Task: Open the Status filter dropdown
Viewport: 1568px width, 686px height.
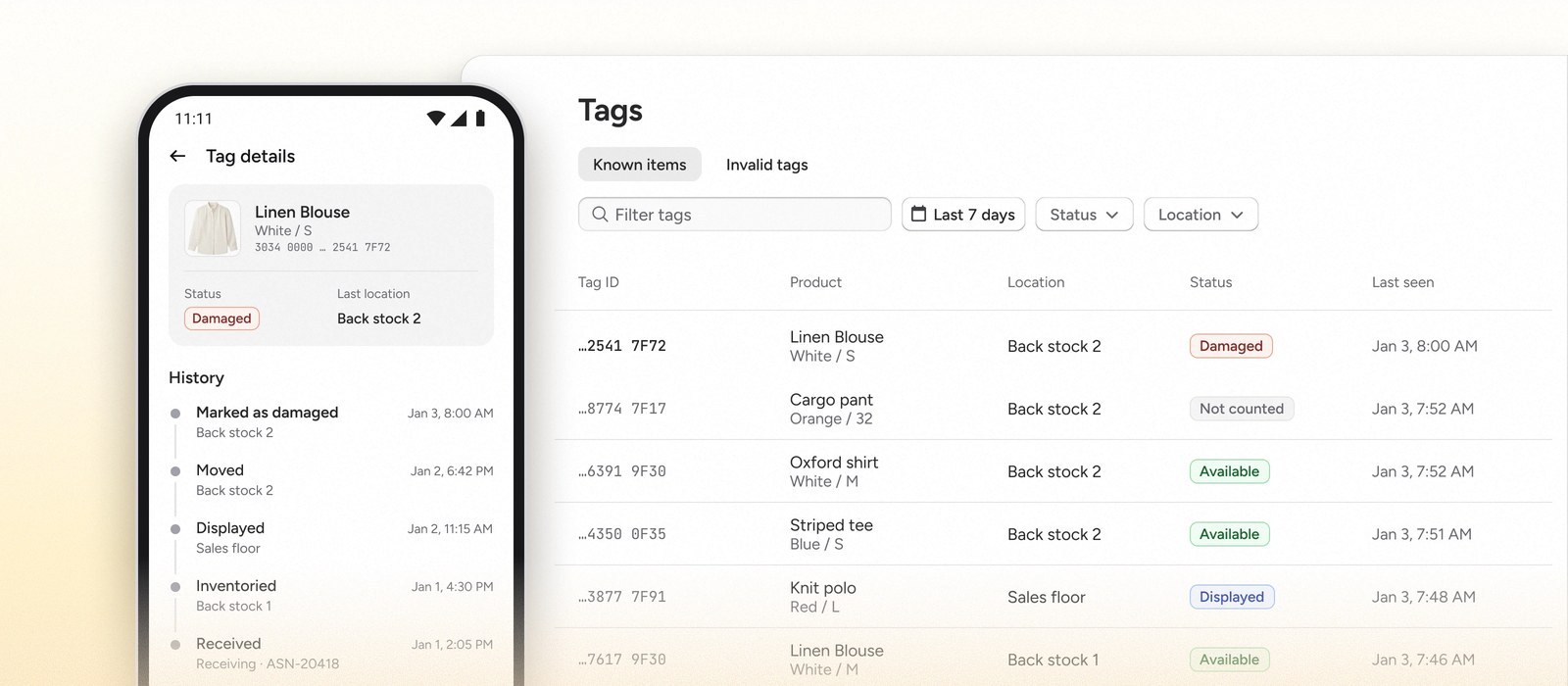Action: [x=1084, y=215]
